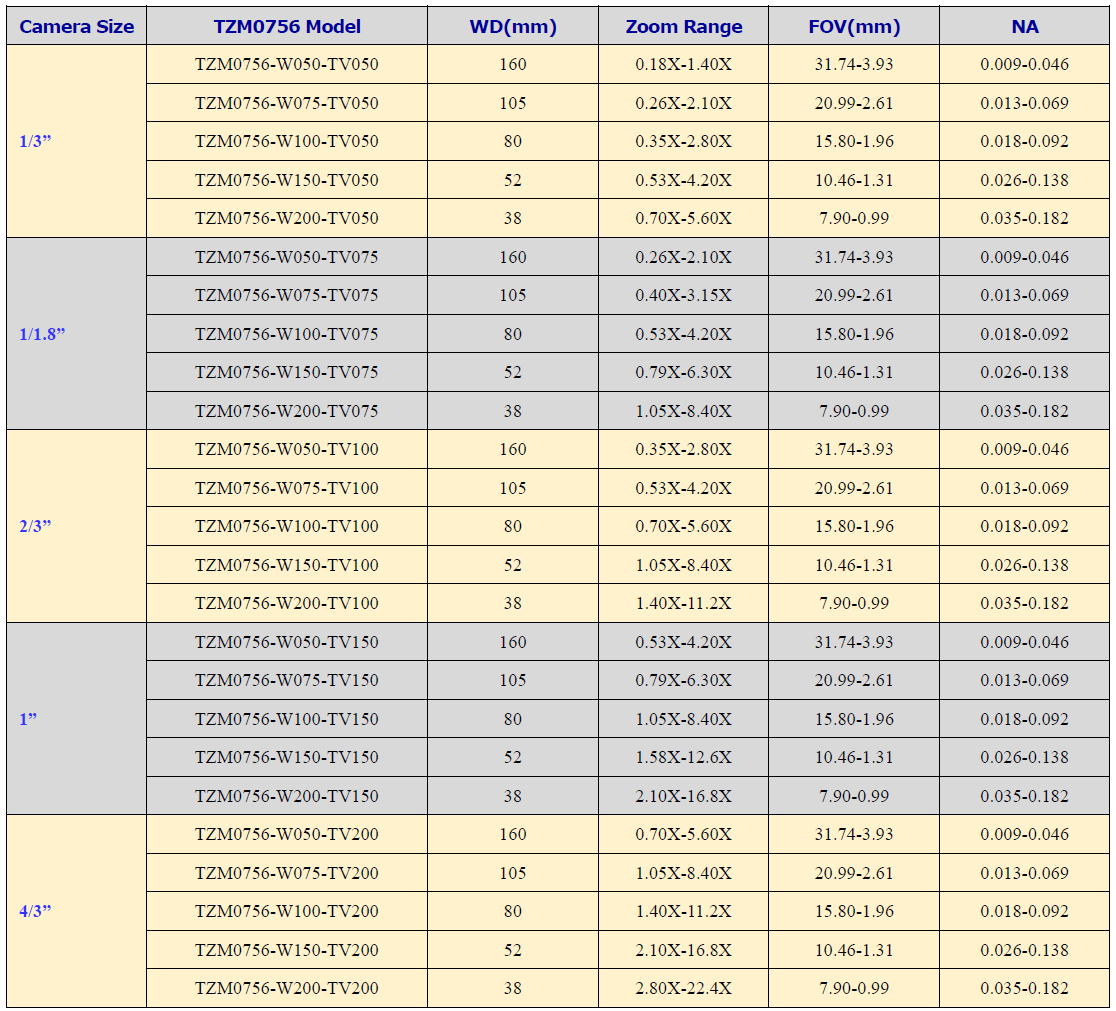
Task: Click zoom range 0.18X-1.40X
Action: [x=683, y=65]
